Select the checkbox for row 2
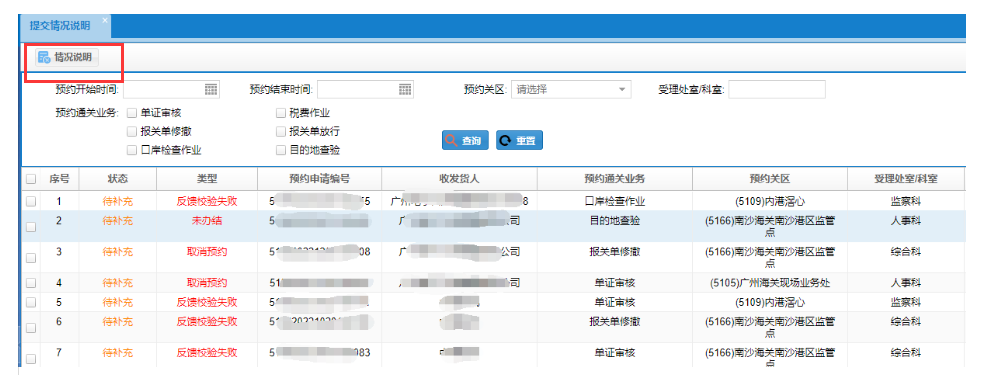The image size is (991, 388). point(30,227)
